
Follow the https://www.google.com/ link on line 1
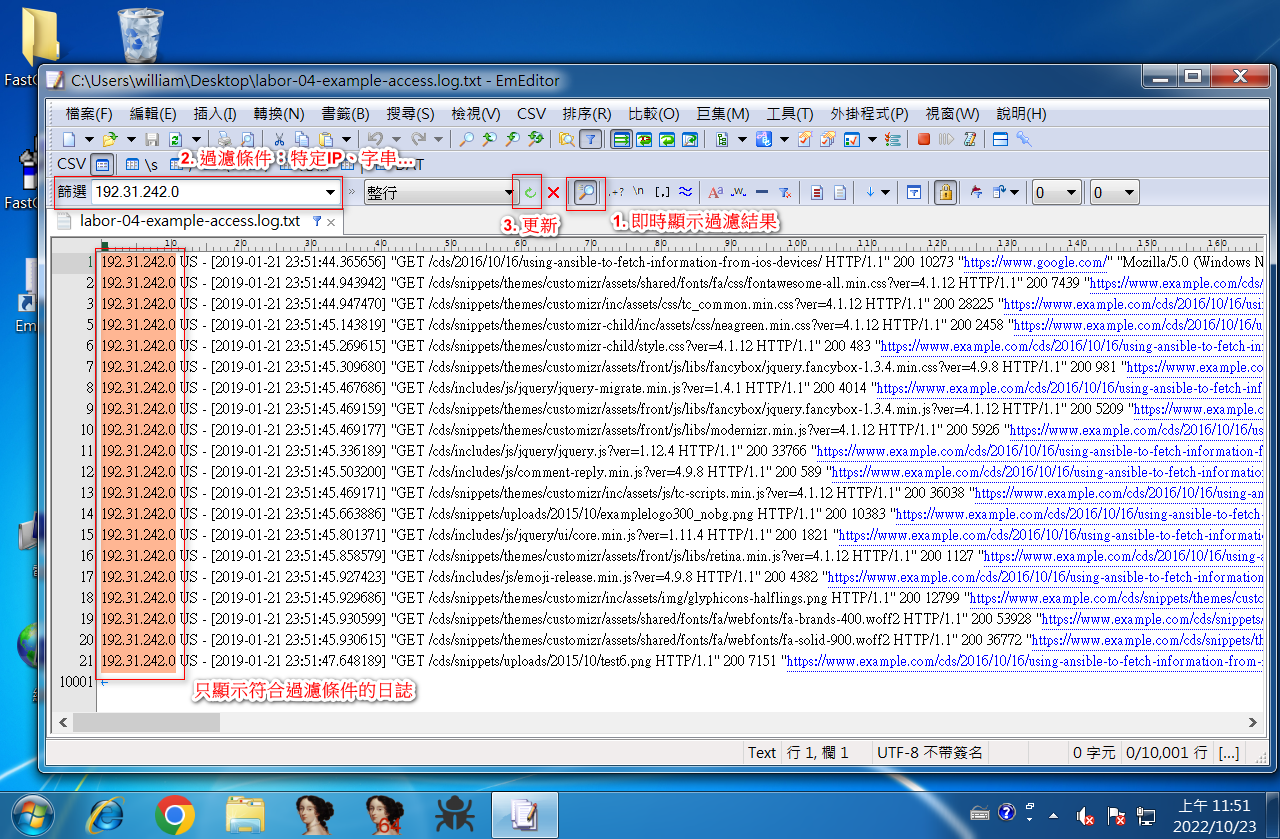pyautogui.click(x=1033, y=262)
